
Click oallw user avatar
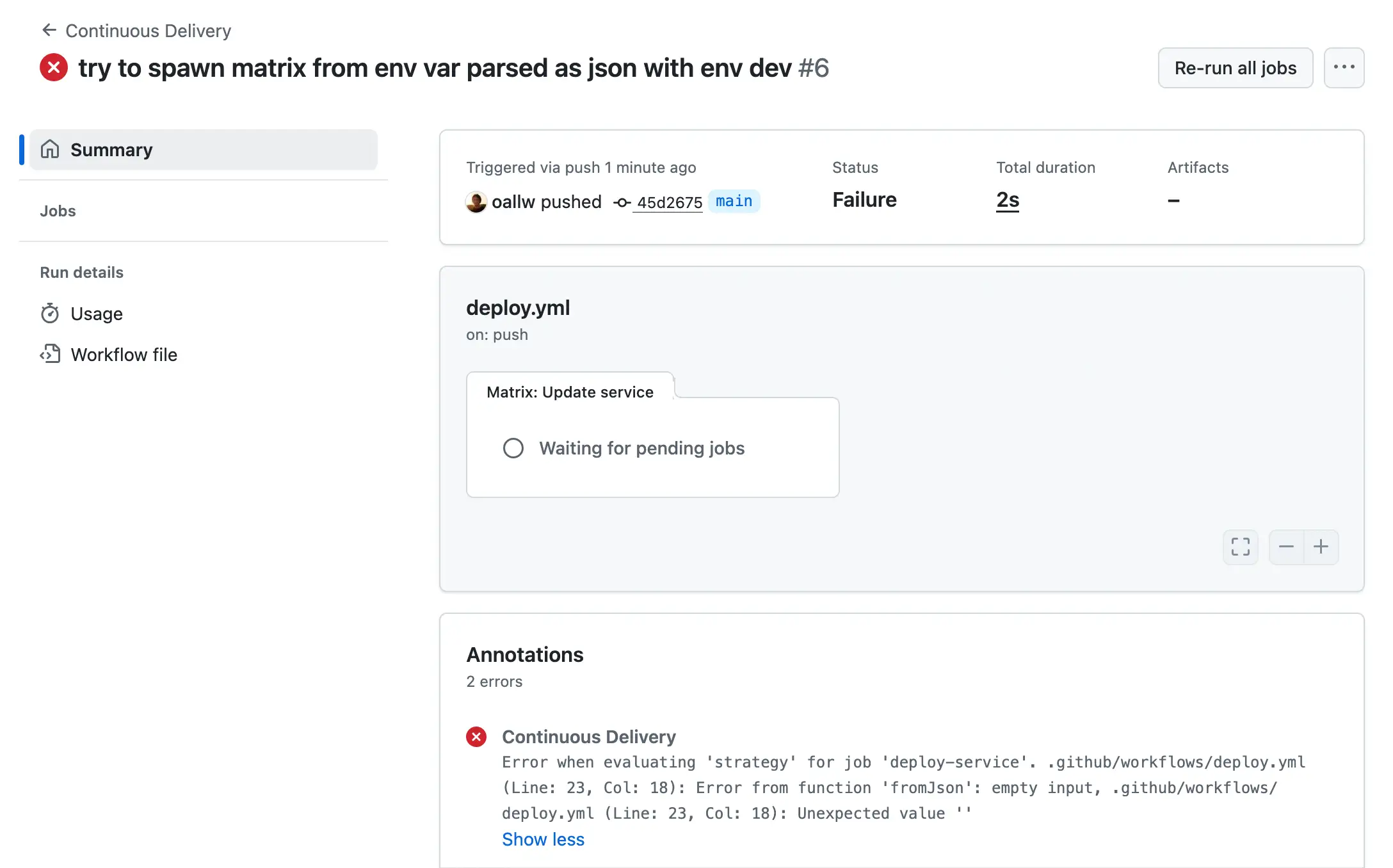pyautogui.click(x=476, y=202)
